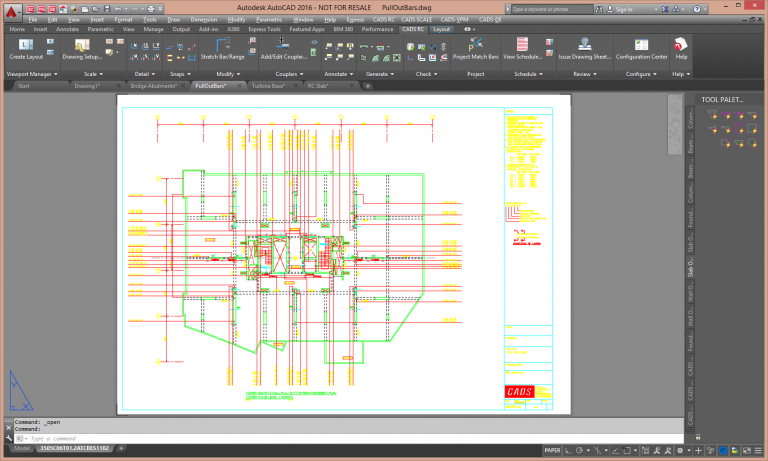Switch to the Bridge Abutments drawing tab

coord(153,86)
